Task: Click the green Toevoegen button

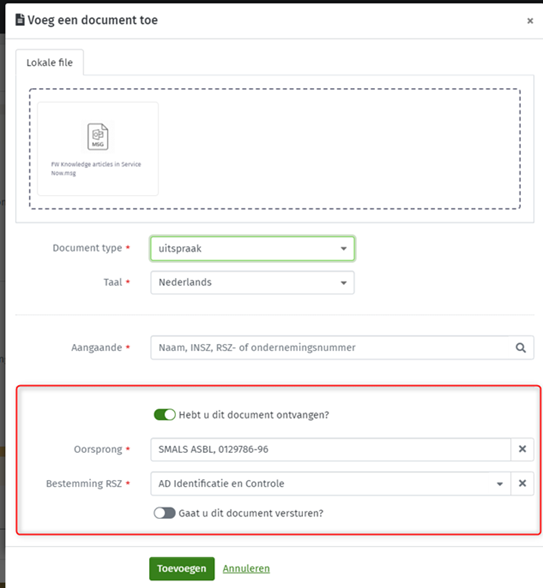Action: (x=182, y=568)
